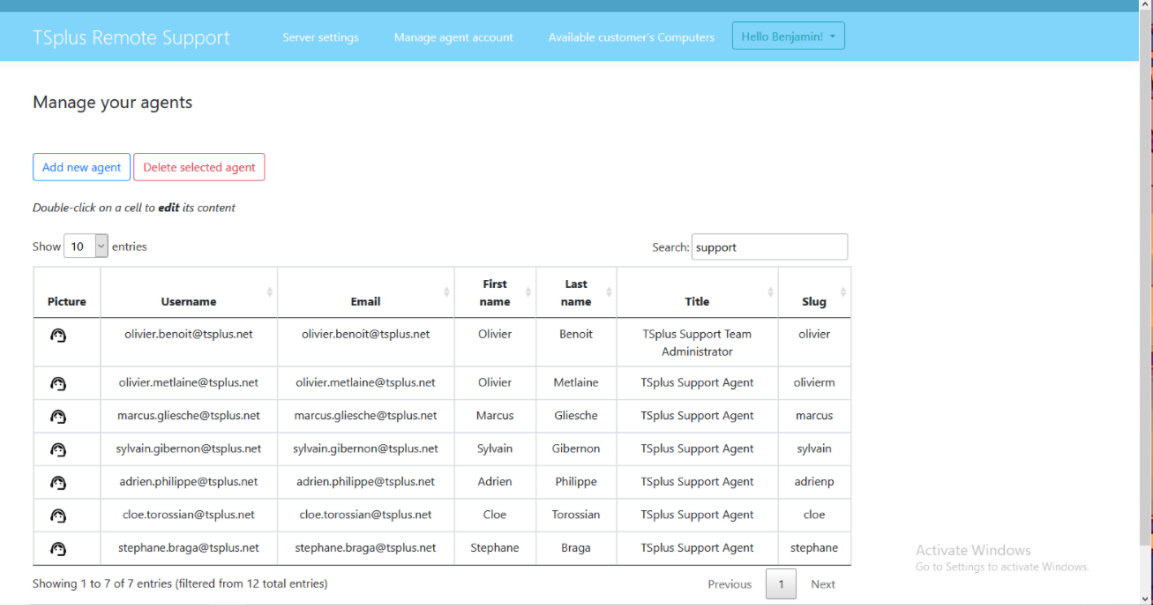This screenshot has height=605, width=1153.
Task: Click Adrien Philippe's profile picture icon
Action: pos(58,483)
